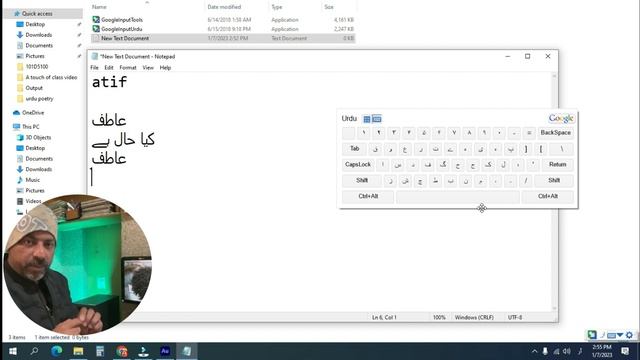640x360 pixels.
Task: Click Return key on virtual keyboard
Action: pyautogui.click(x=558, y=164)
